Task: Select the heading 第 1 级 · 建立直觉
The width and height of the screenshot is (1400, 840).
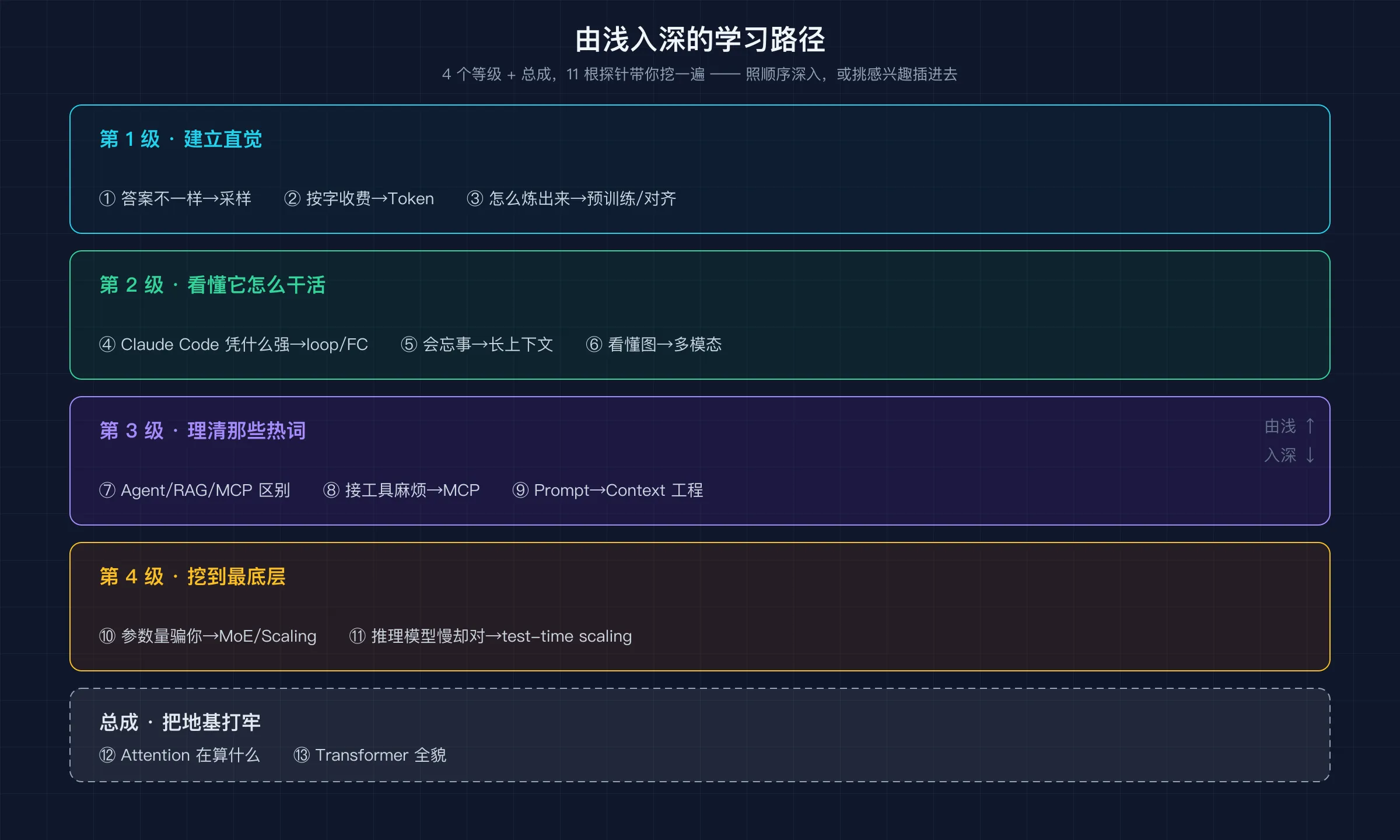Action: 181,139
